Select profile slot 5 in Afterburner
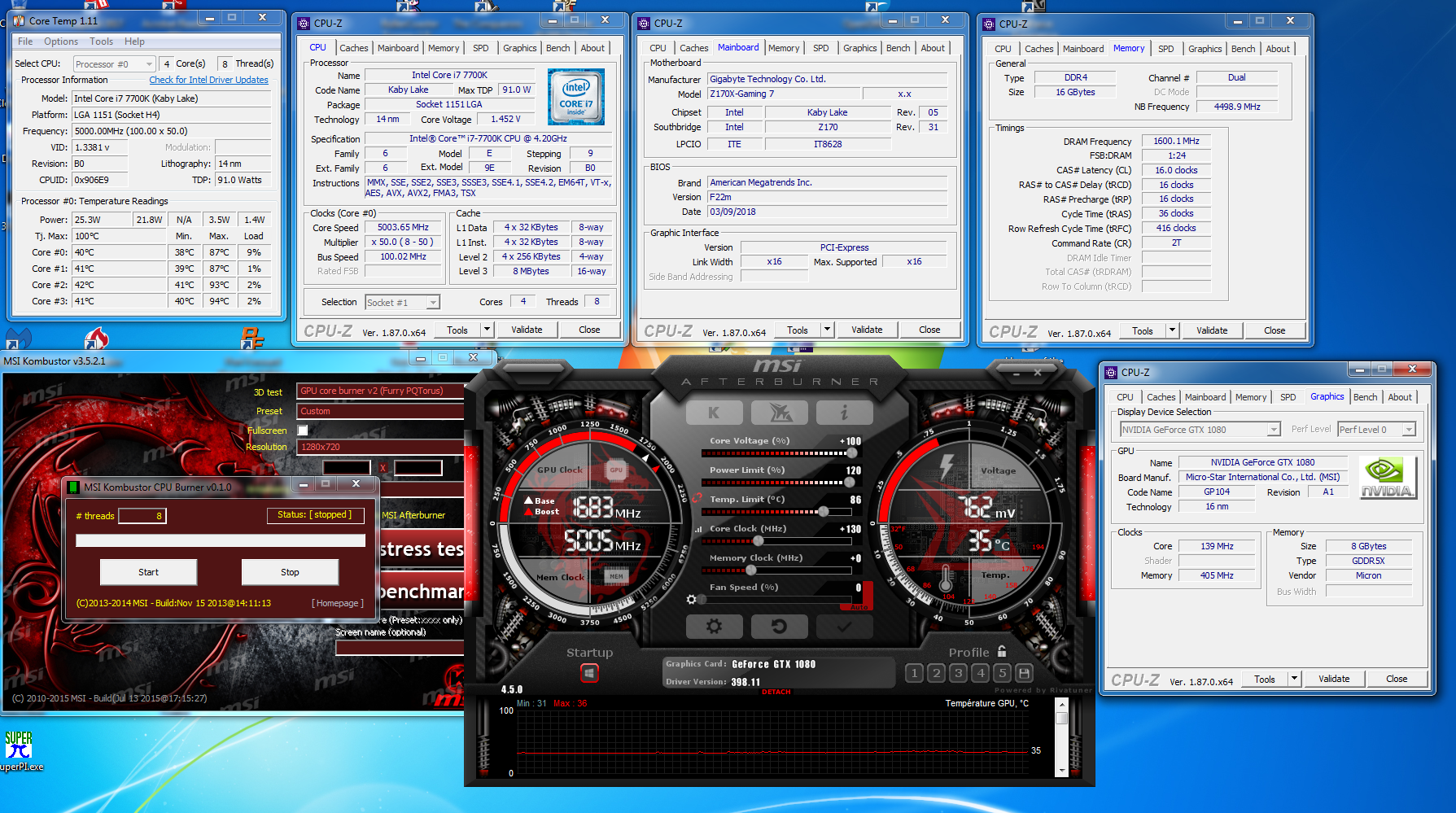The height and width of the screenshot is (813, 1456). coord(1003,673)
